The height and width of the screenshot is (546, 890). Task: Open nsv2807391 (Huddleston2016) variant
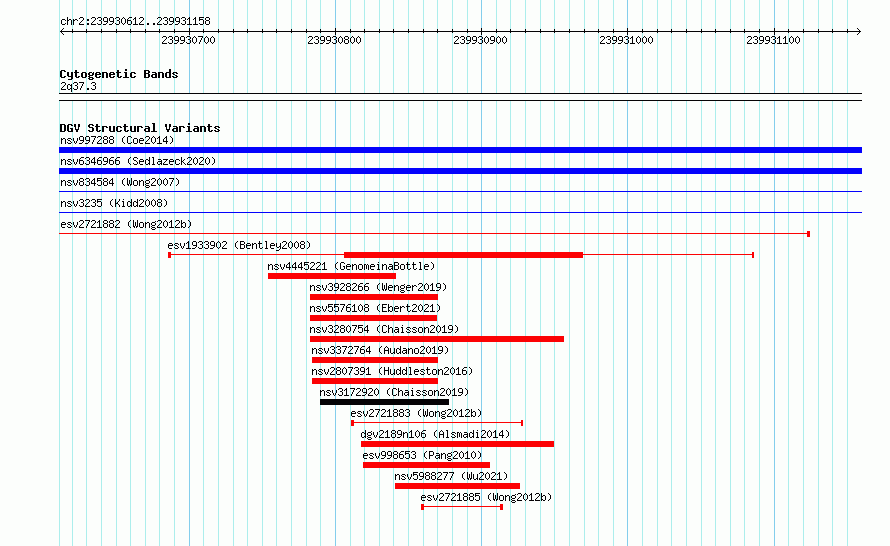tap(392, 371)
